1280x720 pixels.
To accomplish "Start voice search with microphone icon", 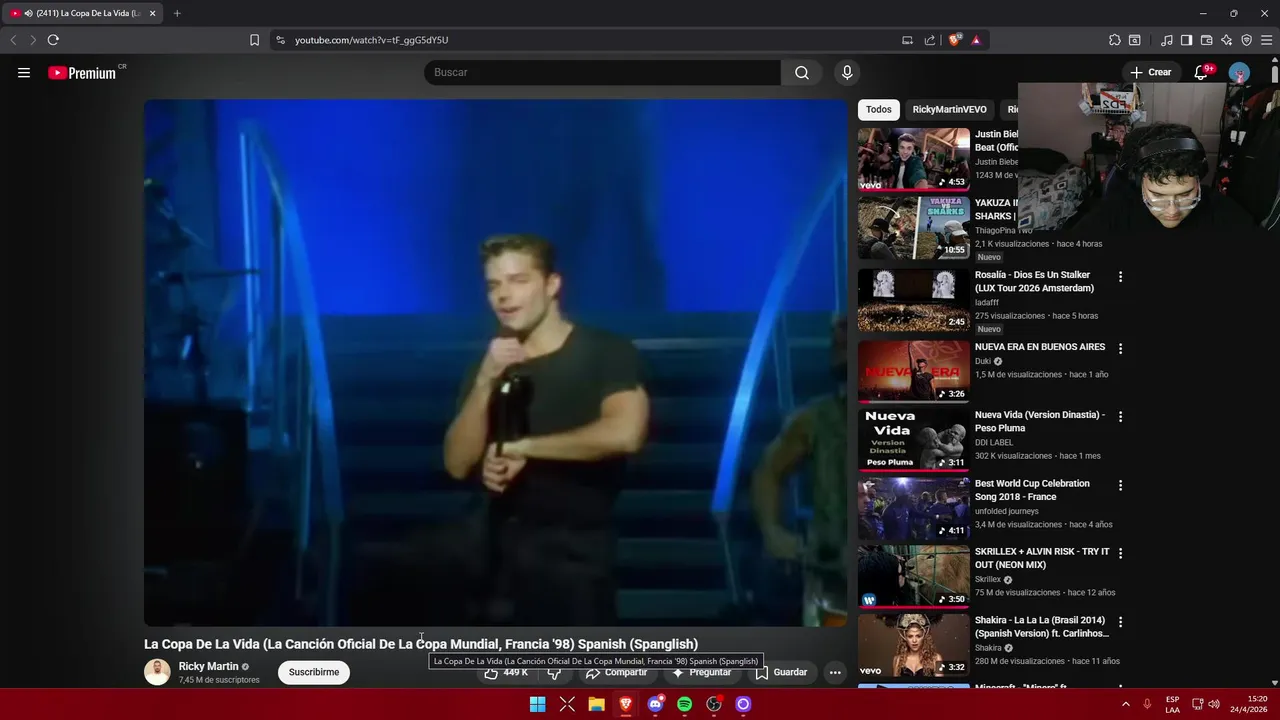I will pyautogui.click(x=847, y=72).
